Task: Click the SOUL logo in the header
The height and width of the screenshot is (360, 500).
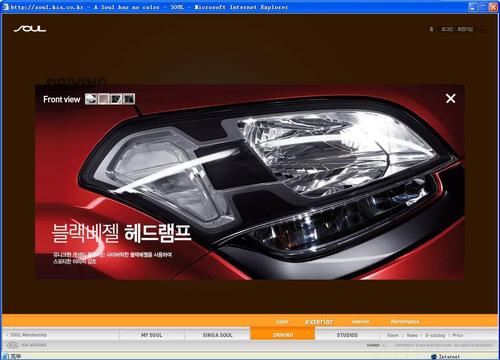Action: point(30,29)
